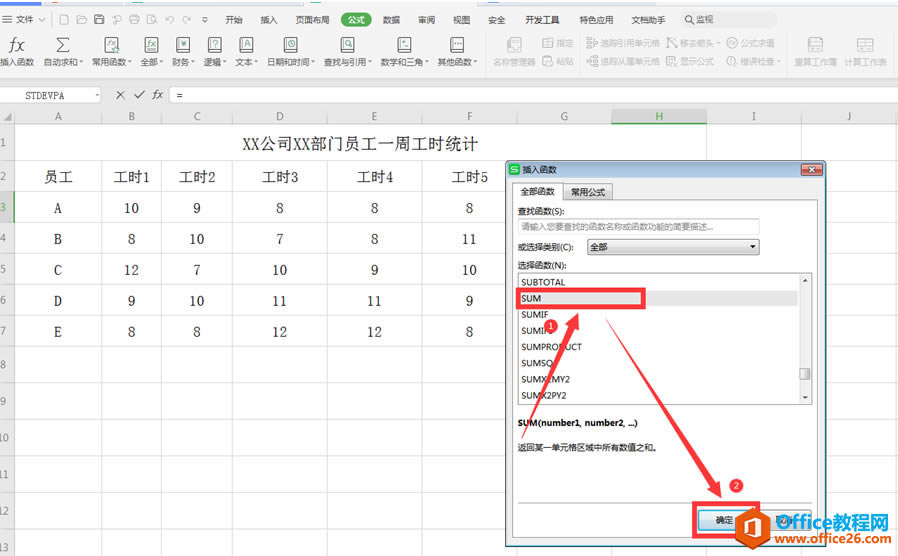Click the Undo arrow icon

170,19
